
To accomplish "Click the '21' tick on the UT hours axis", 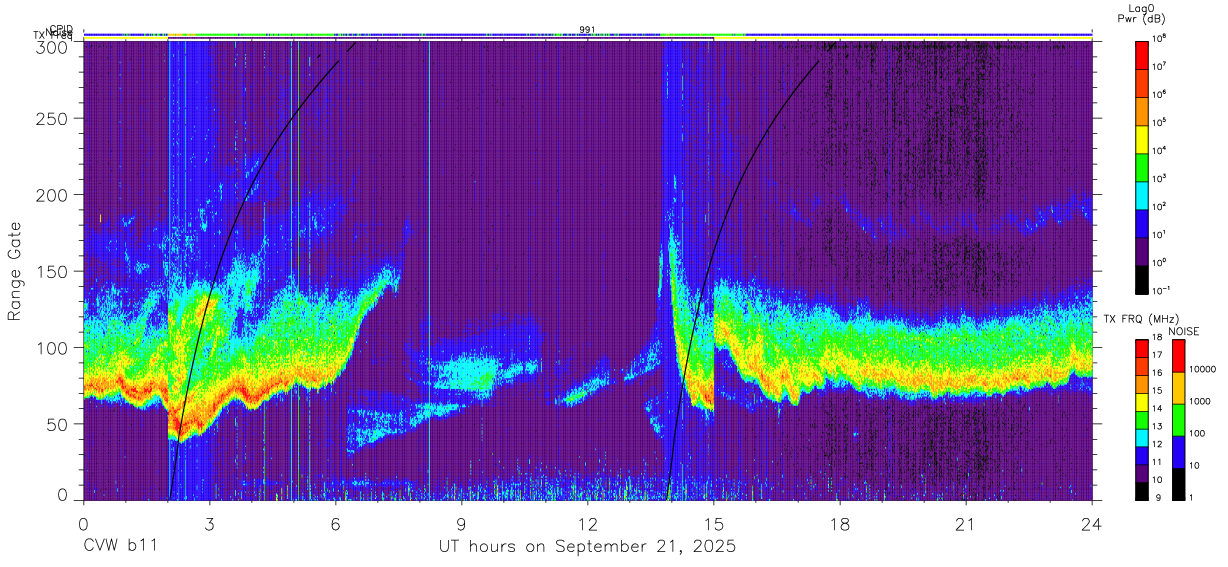I will point(965,524).
